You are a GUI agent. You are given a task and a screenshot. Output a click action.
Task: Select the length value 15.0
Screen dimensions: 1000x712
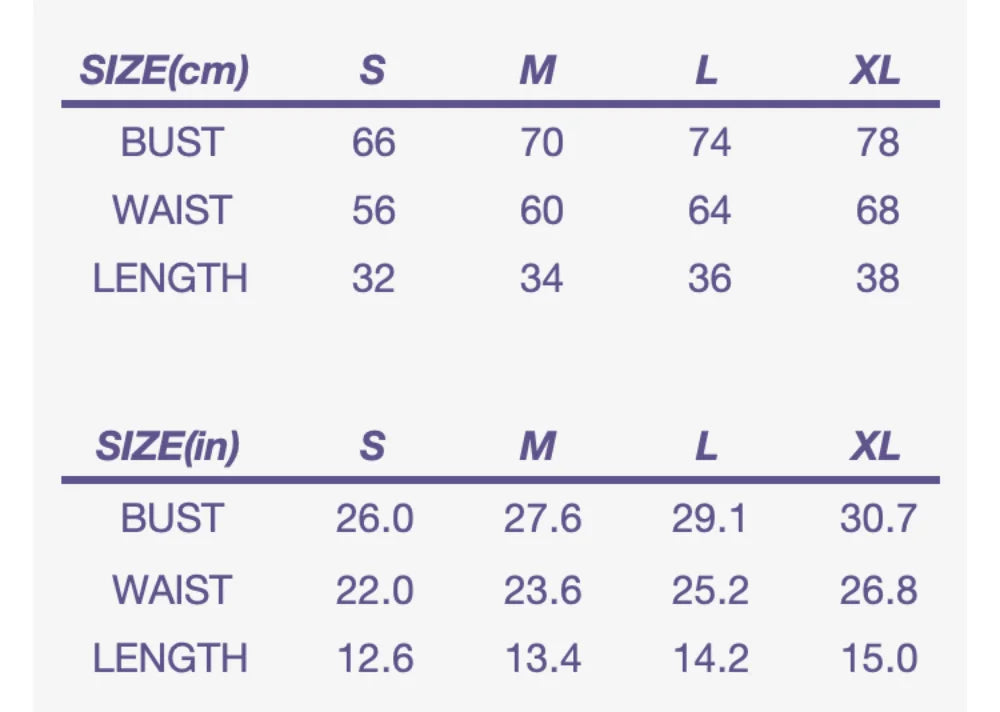[x=878, y=658]
